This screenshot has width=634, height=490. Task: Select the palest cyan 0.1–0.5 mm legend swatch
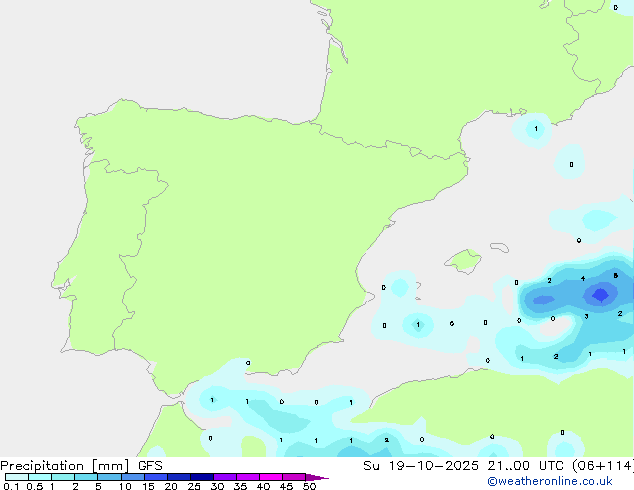coord(17,477)
